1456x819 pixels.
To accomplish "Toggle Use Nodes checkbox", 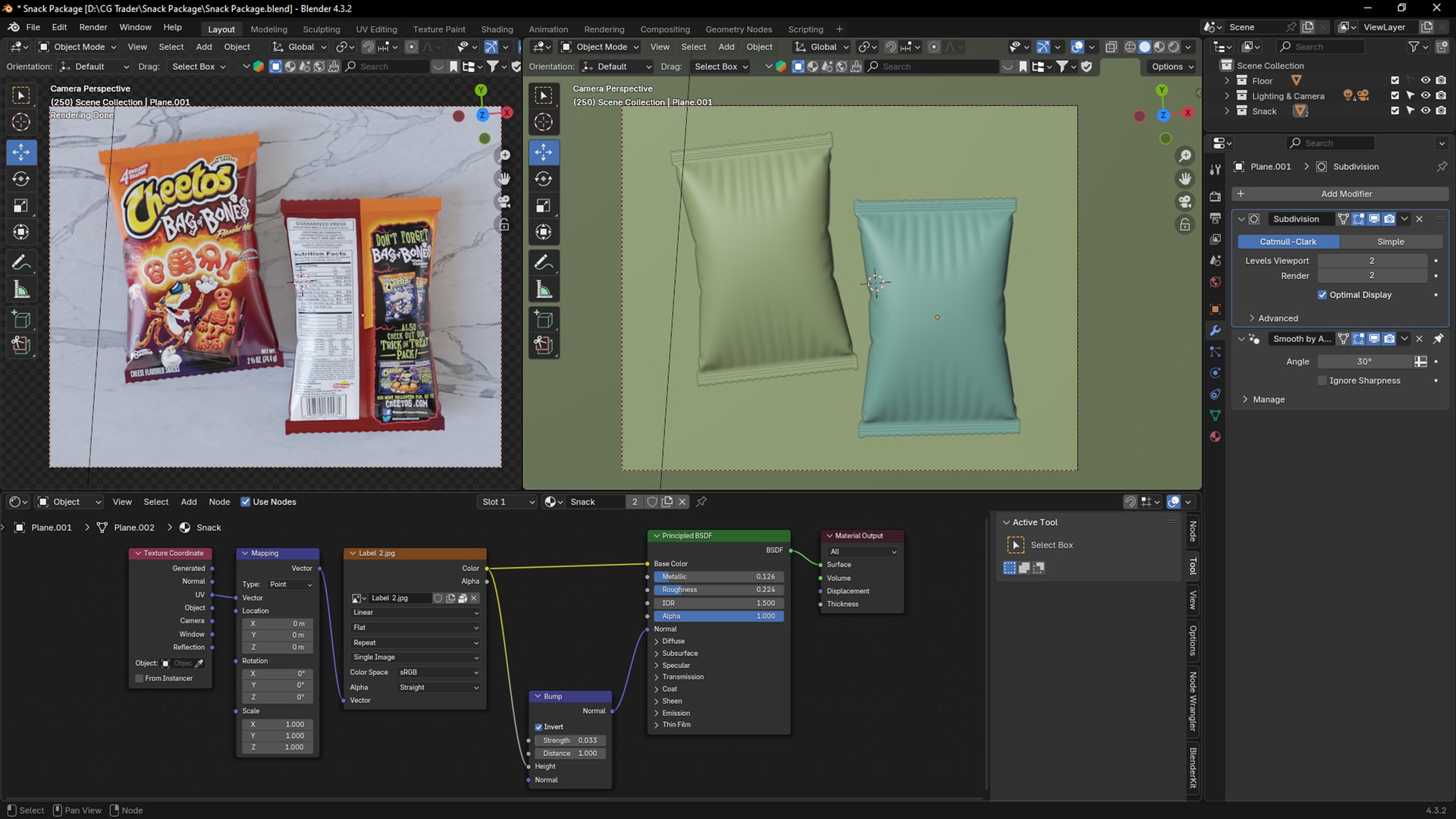I will pyautogui.click(x=245, y=502).
